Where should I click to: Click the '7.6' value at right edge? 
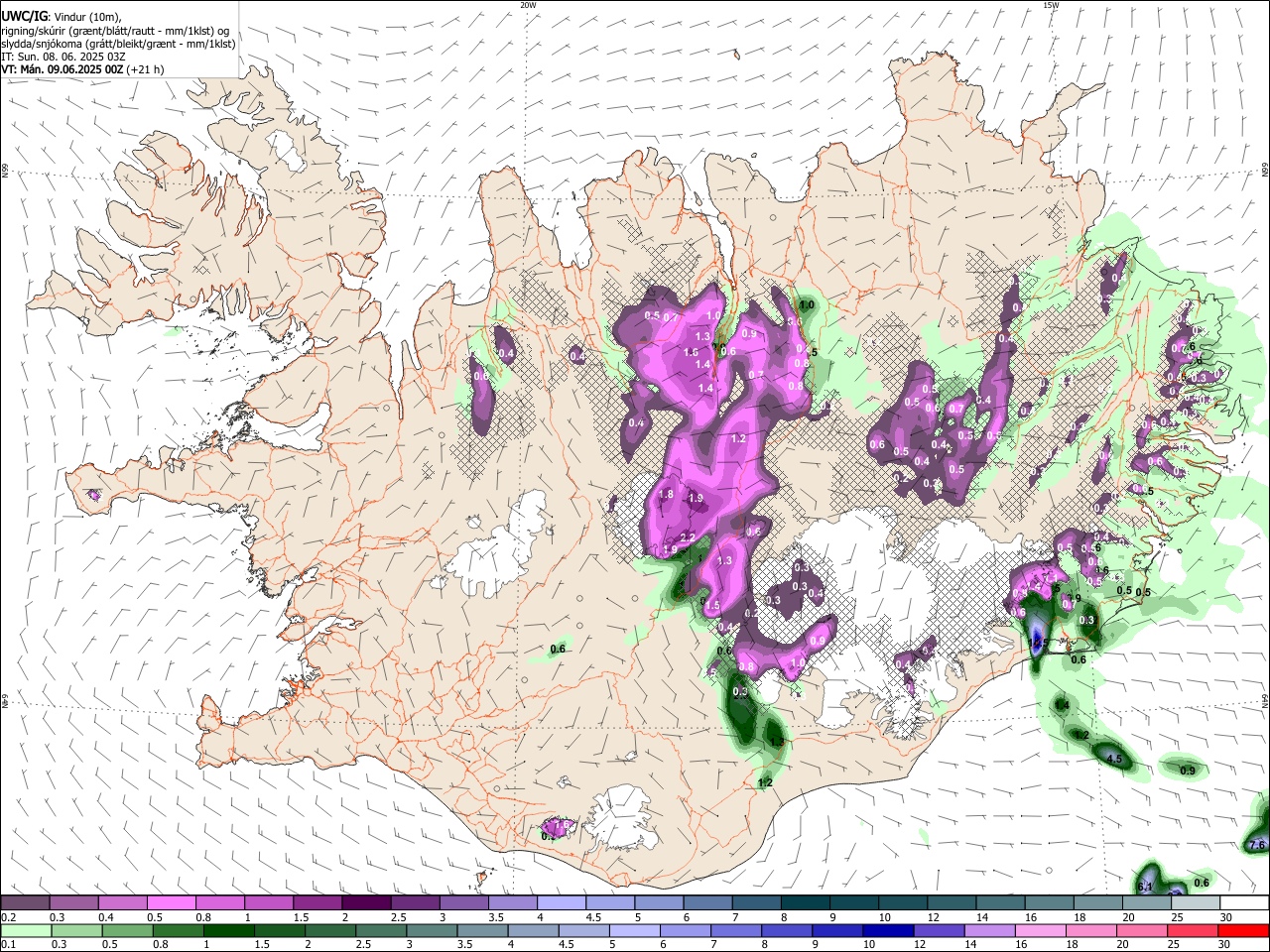click(1257, 845)
